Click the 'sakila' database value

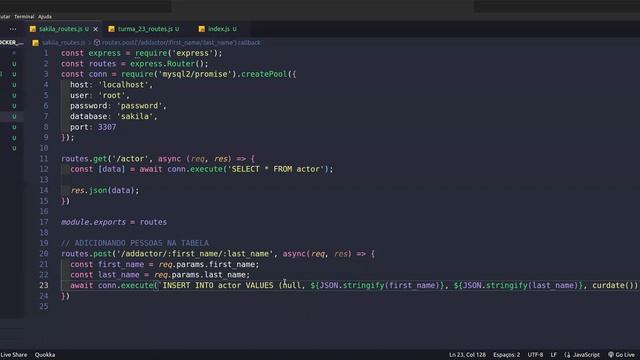click(135, 116)
